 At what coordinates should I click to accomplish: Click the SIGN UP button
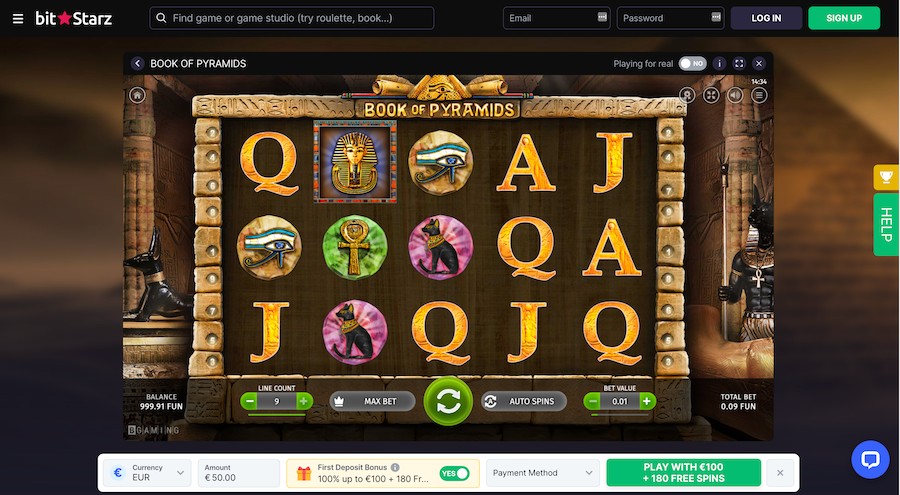[x=844, y=18]
